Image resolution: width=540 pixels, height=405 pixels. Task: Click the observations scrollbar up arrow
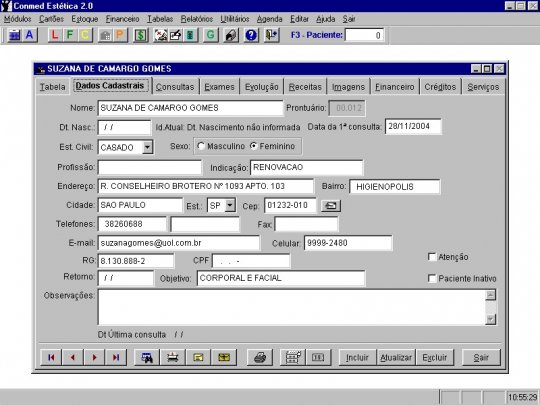pos(490,295)
